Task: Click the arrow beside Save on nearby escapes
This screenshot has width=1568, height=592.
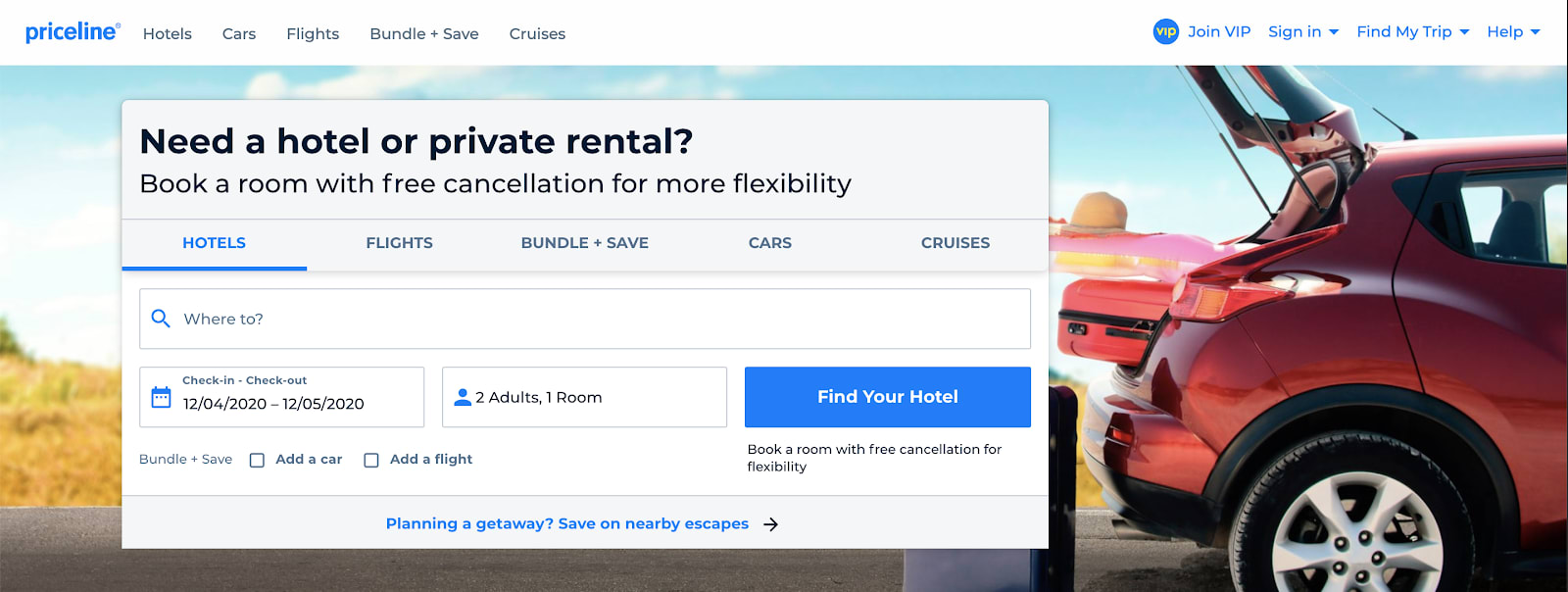Action: [x=770, y=523]
